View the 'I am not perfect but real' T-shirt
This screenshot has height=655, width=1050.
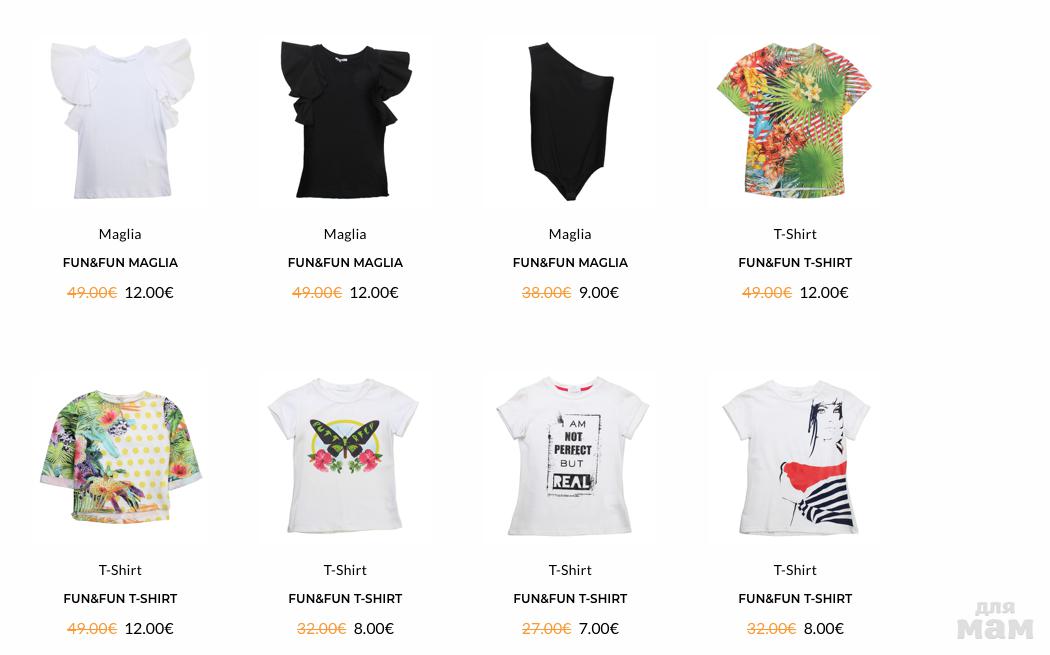pyautogui.click(x=571, y=455)
